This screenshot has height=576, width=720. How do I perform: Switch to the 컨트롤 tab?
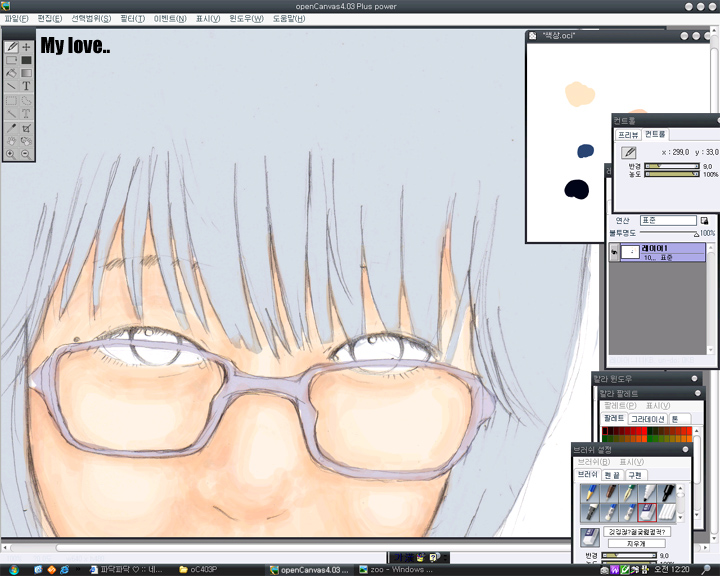click(x=655, y=134)
